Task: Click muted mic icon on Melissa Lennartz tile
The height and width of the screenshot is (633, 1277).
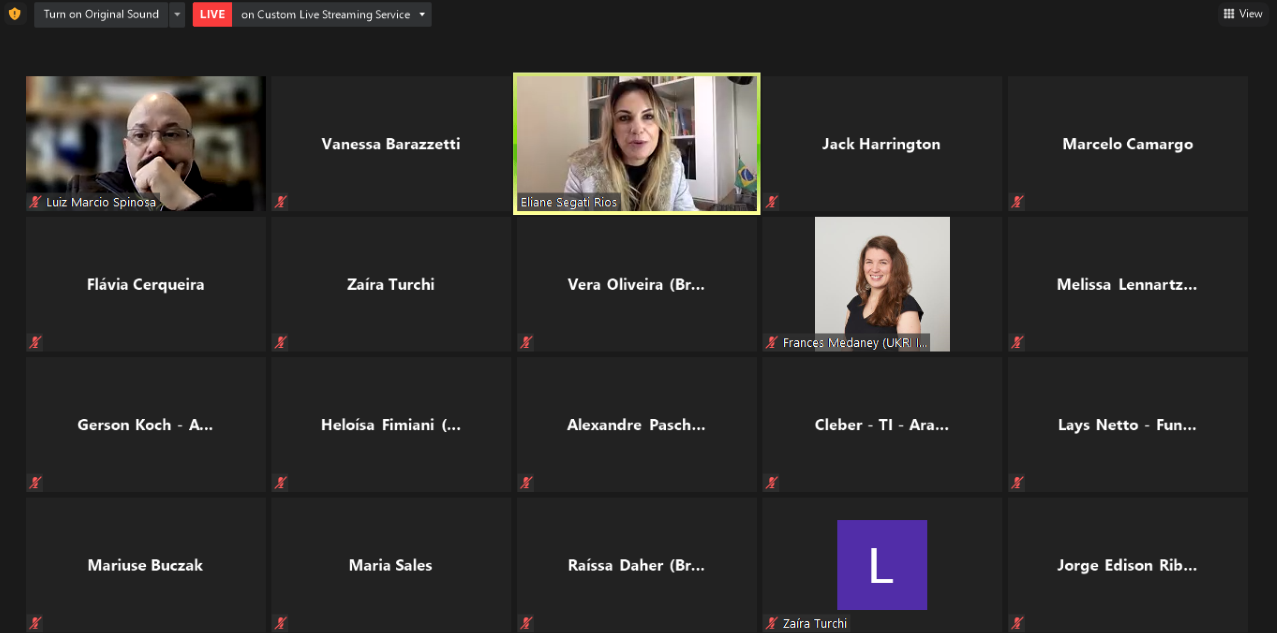Action: (1017, 342)
